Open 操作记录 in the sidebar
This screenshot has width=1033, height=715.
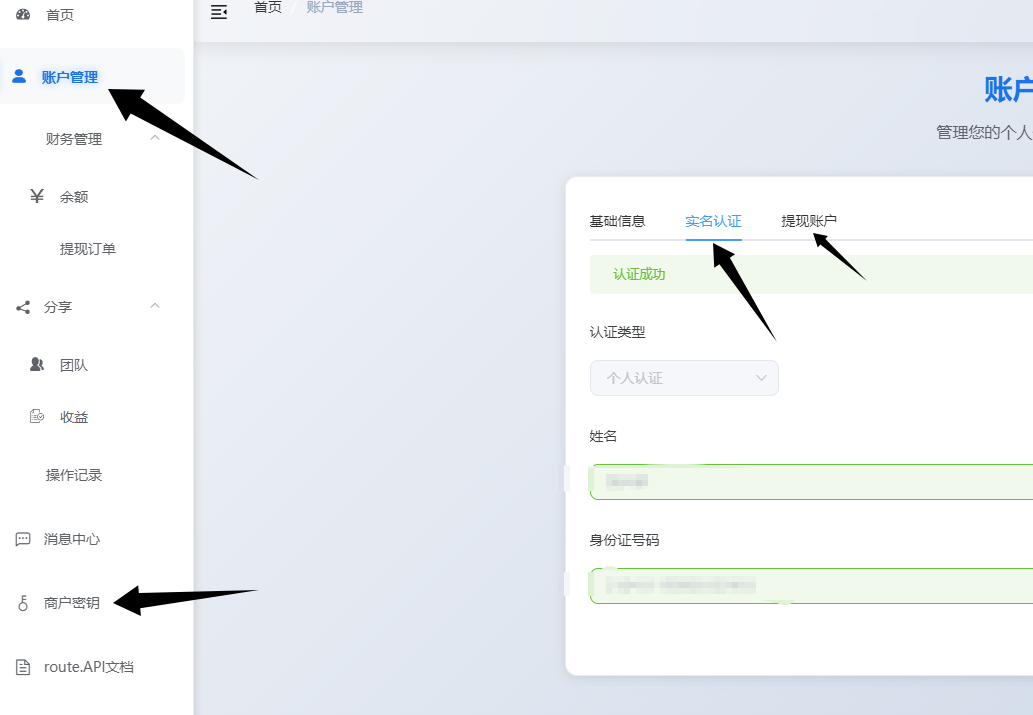click(74, 475)
